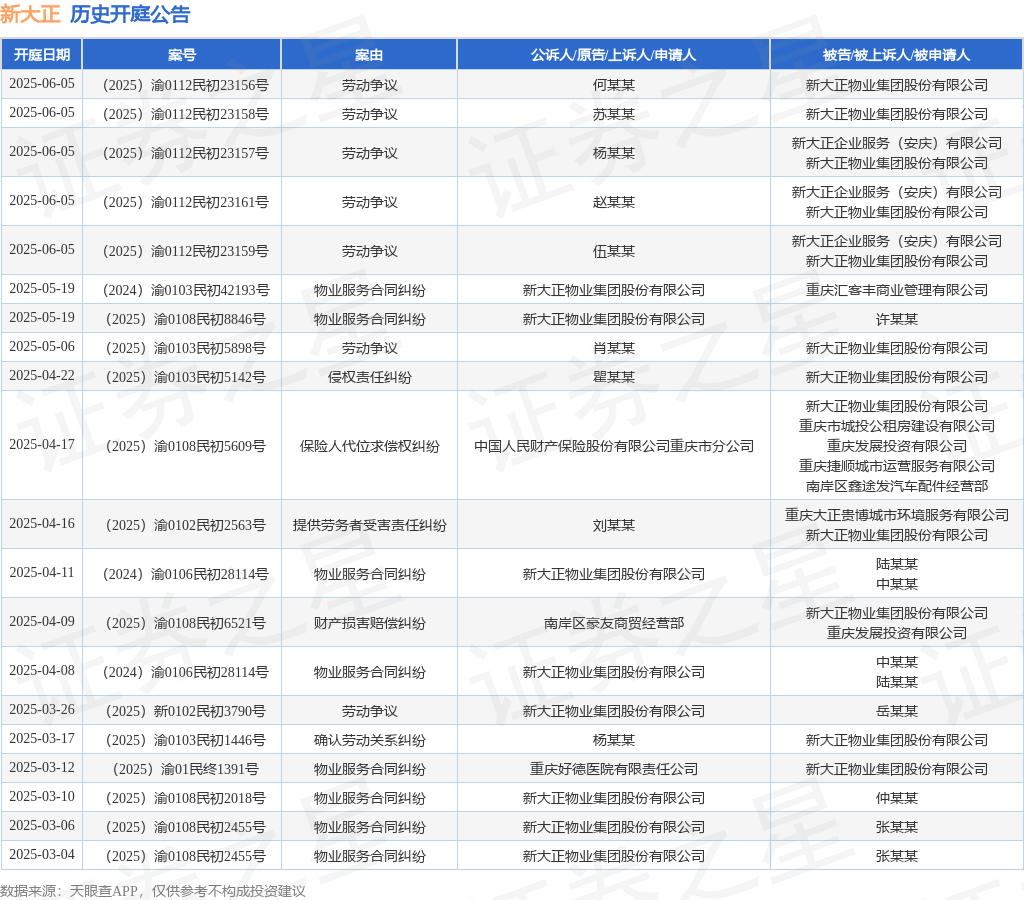Click case number 渝0108民初2018号
Screen dimensions: 1024x900
pyautogui.click(x=185, y=798)
